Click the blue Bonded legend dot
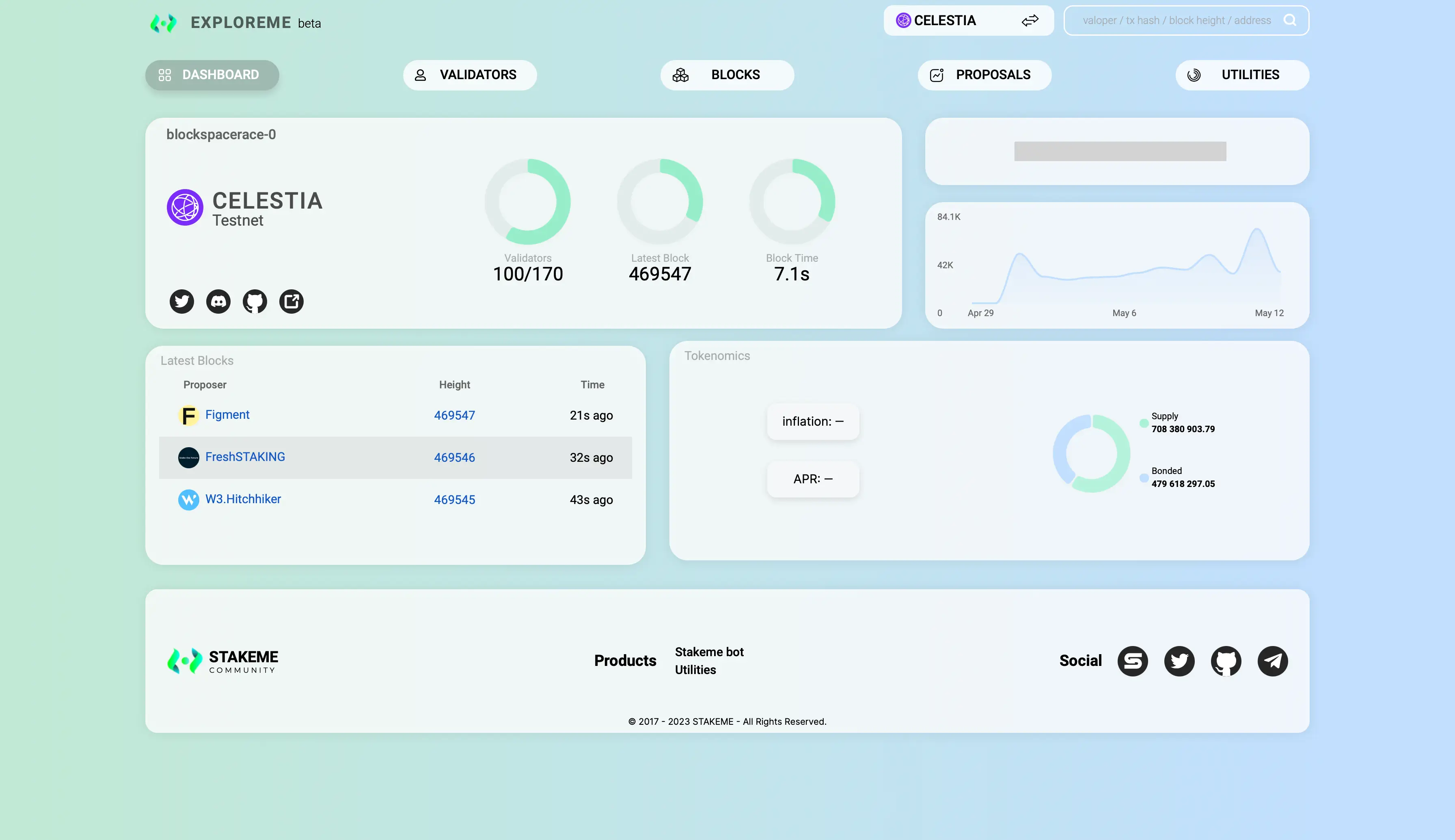 pos(1143,478)
